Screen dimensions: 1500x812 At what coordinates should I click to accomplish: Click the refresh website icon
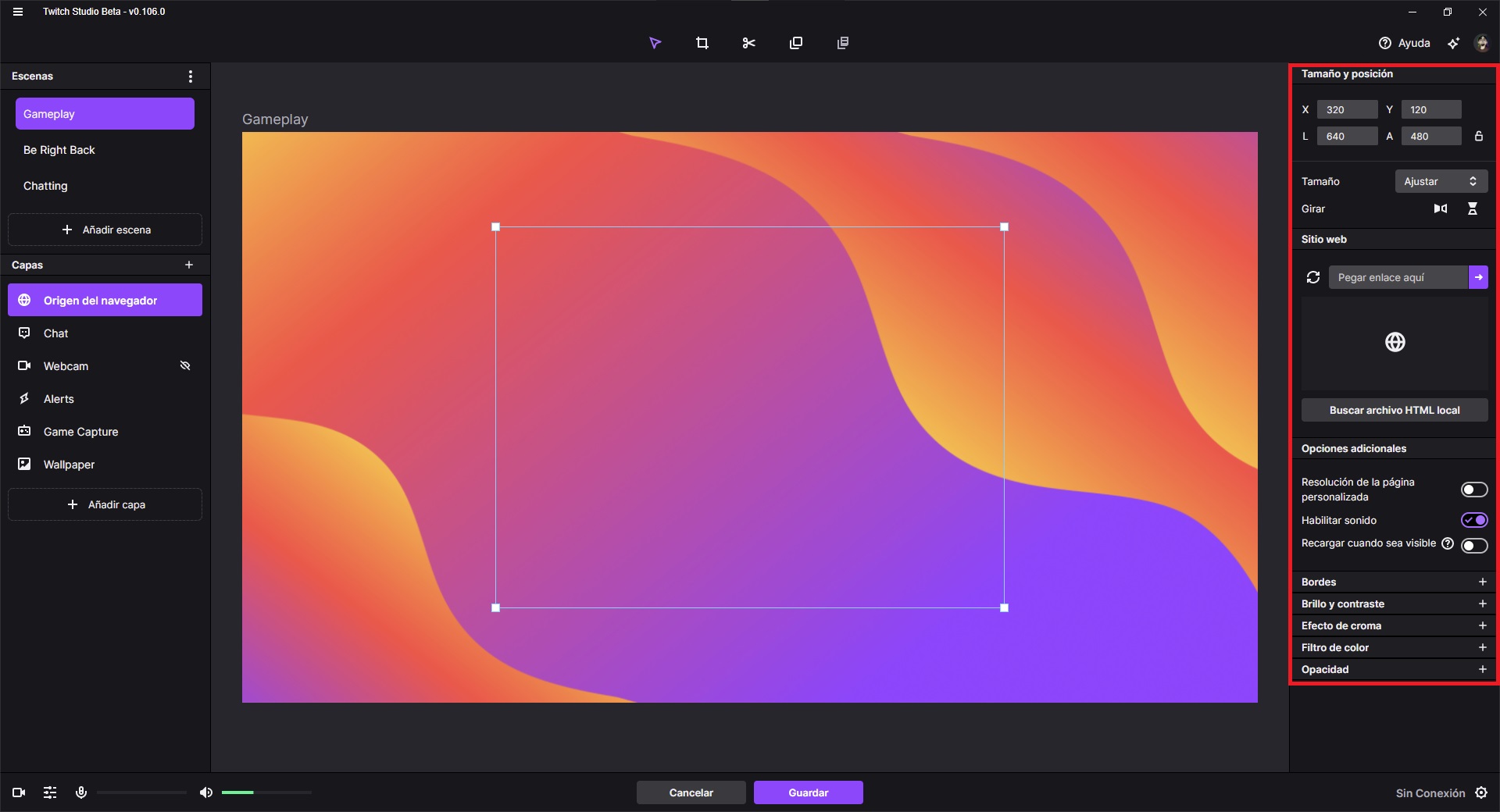[x=1312, y=277]
